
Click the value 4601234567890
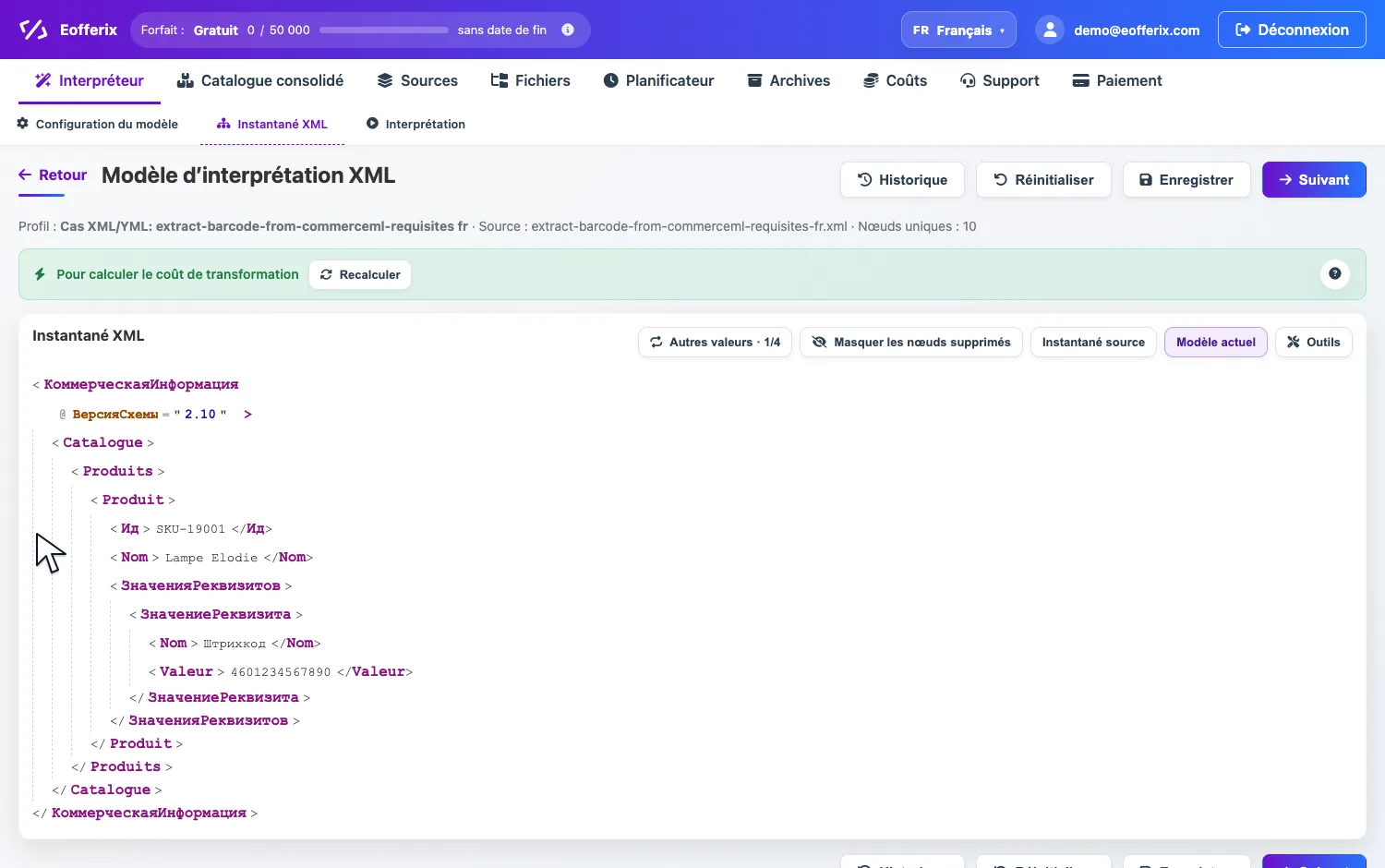pos(281,672)
